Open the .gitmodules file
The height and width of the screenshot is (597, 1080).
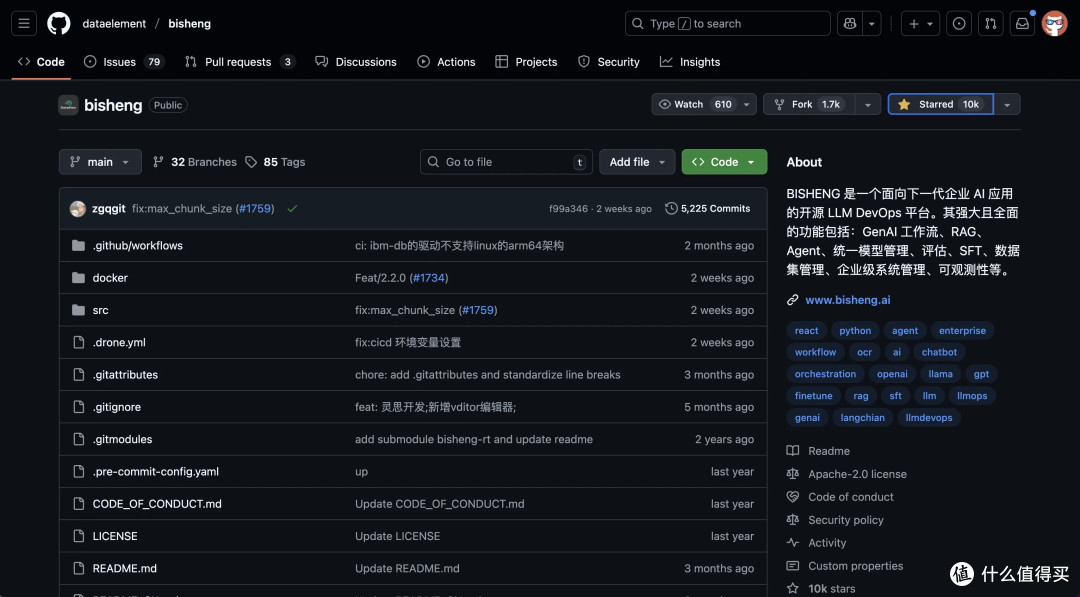coord(123,439)
